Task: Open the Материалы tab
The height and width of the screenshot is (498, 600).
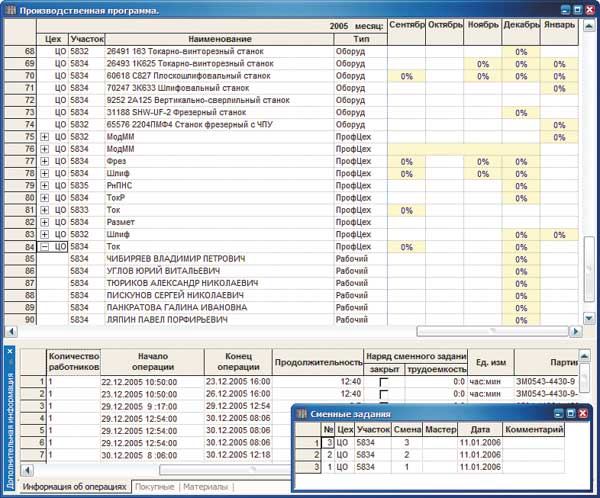Action: click(205, 487)
